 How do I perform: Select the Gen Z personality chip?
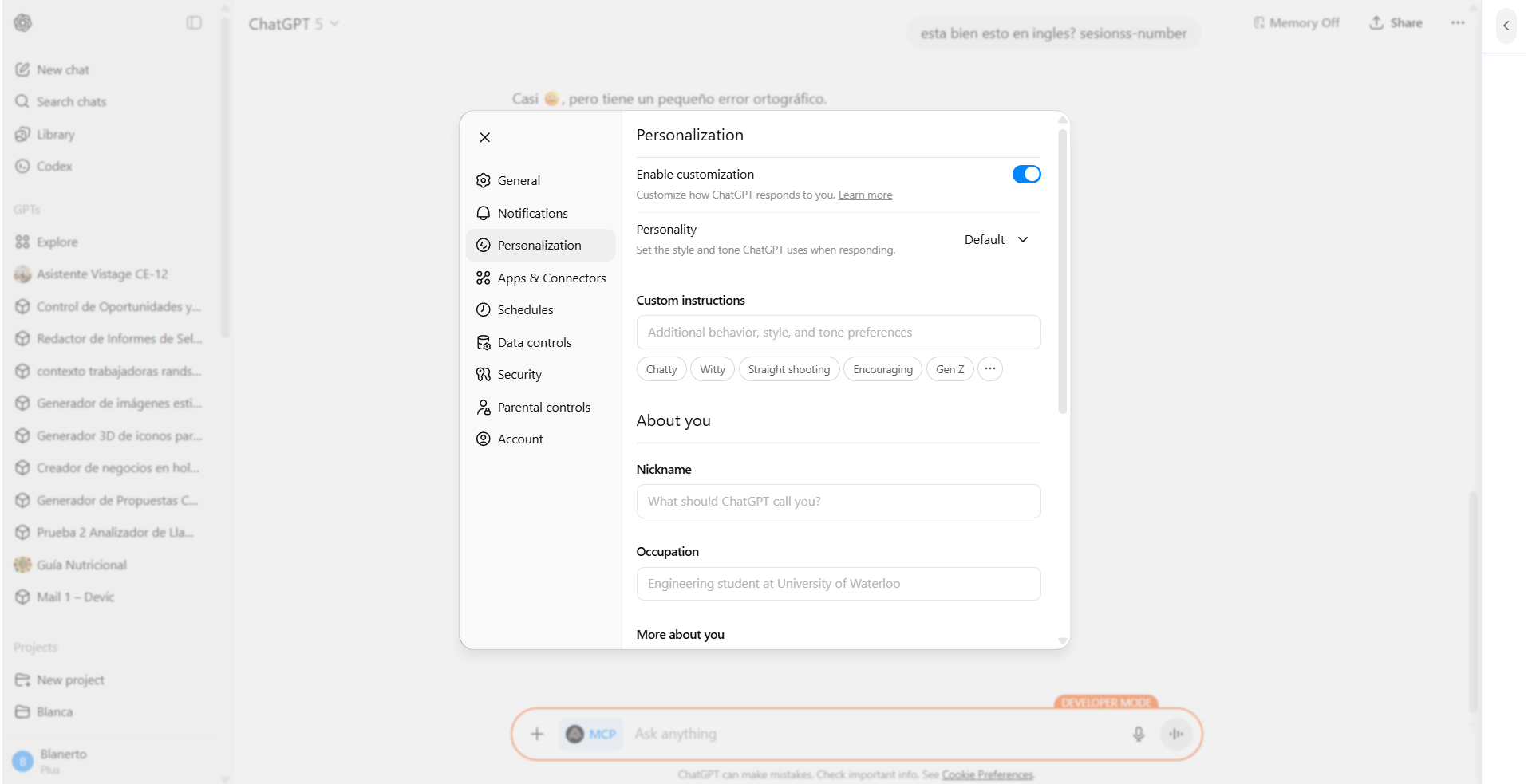[950, 368]
